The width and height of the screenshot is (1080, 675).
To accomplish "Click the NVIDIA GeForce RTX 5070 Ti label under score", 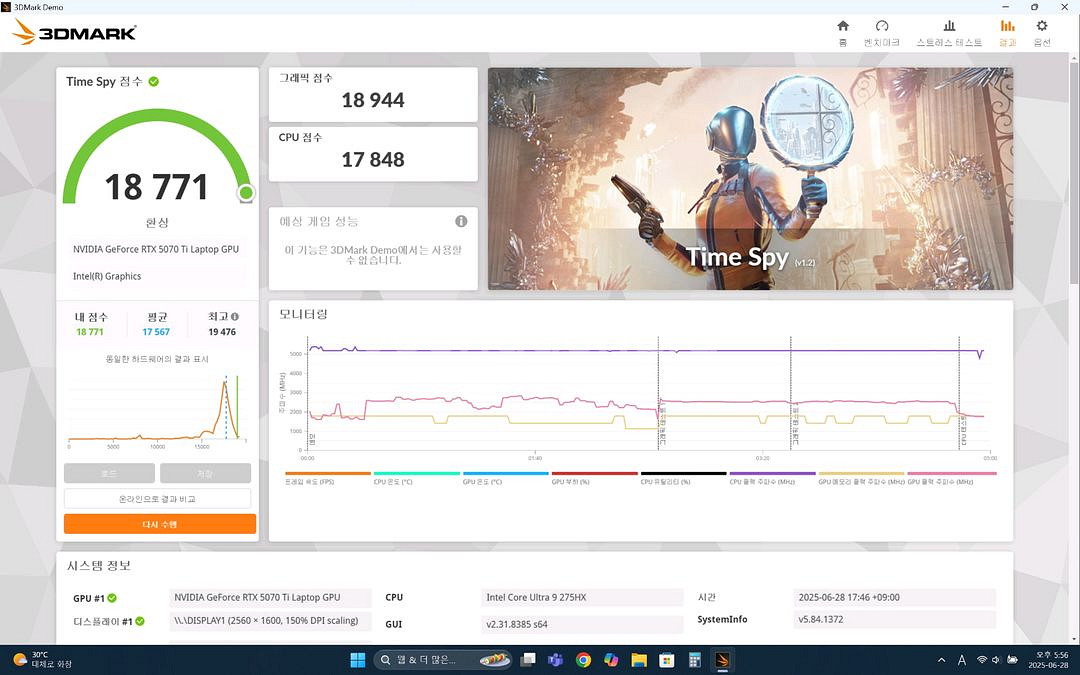I will 156,249.
